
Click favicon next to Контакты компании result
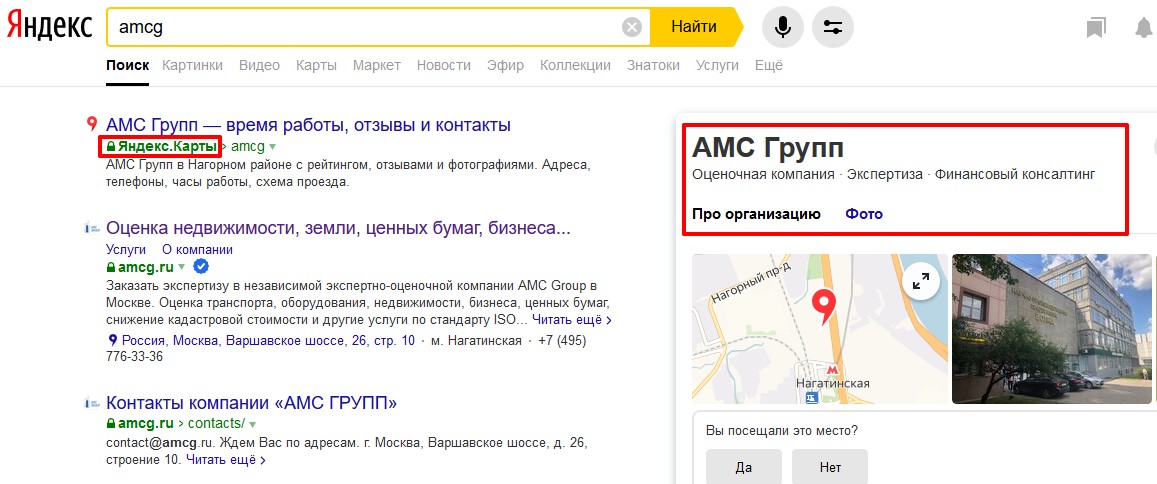(91, 403)
